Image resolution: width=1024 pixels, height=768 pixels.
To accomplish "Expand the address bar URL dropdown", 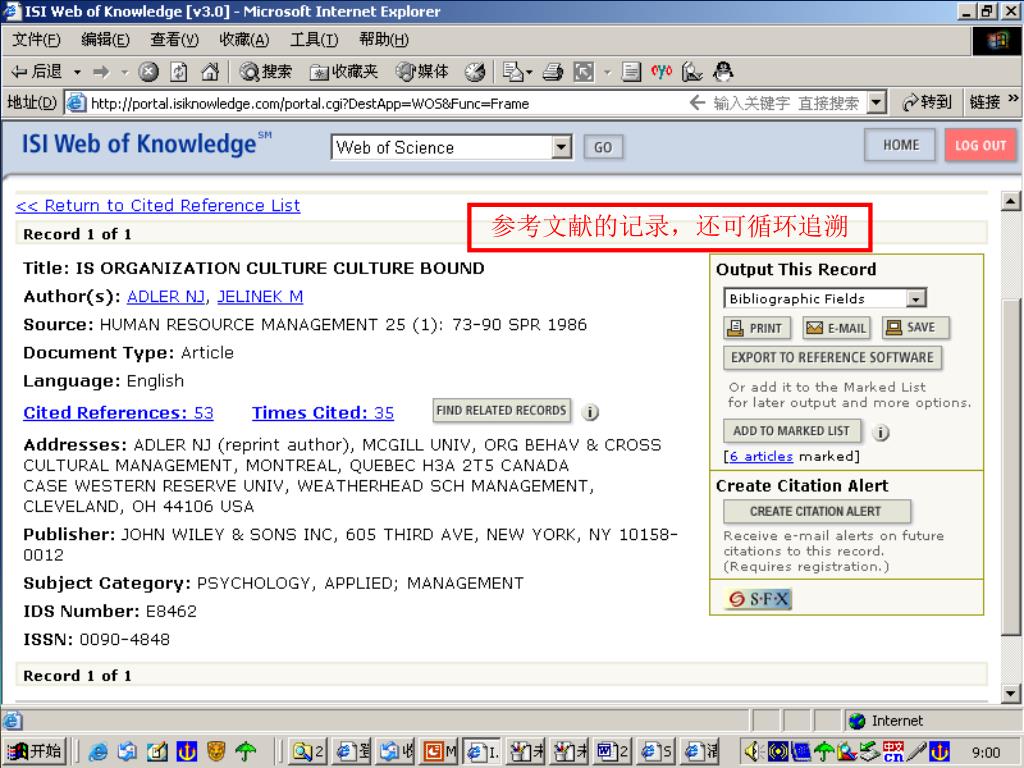I will pyautogui.click(x=876, y=103).
